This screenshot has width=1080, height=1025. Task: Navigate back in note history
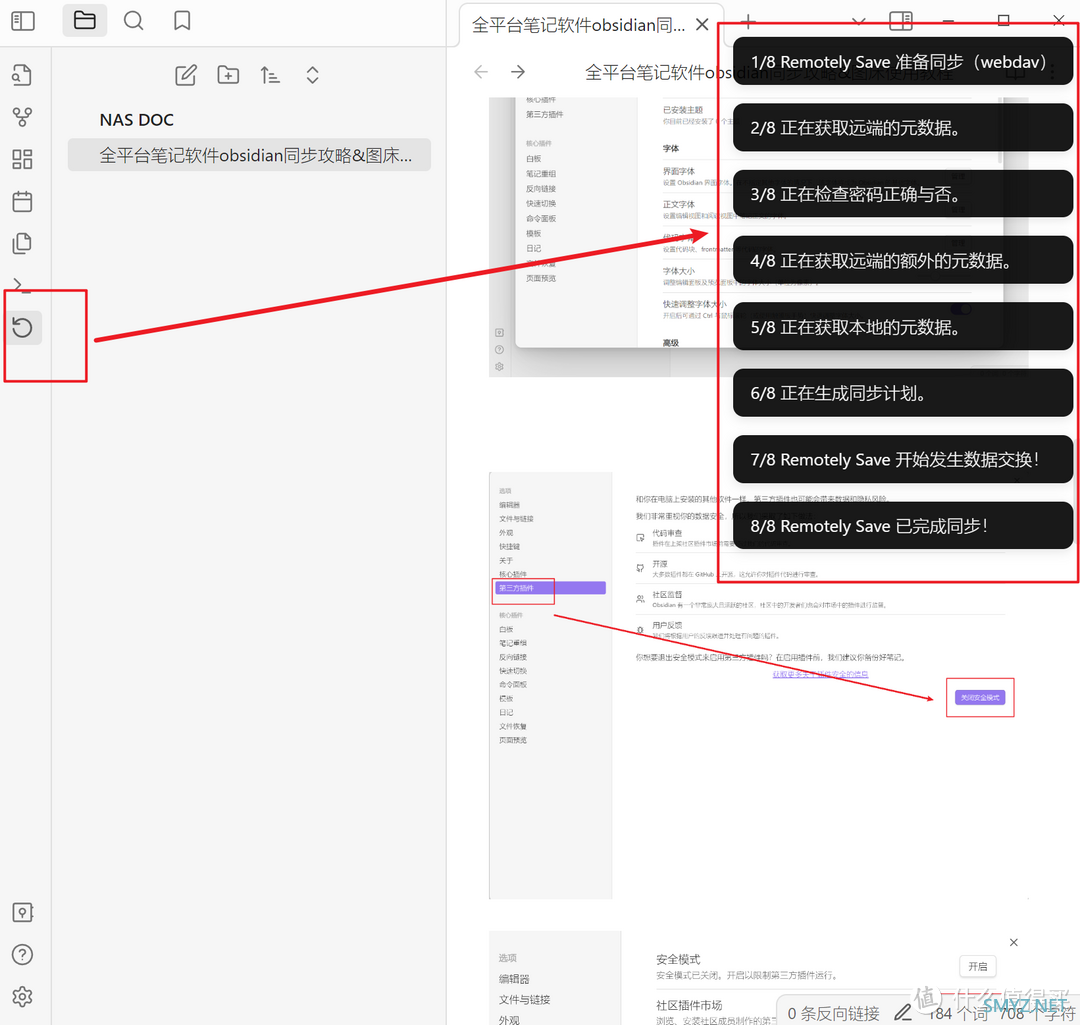tap(481, 72)
